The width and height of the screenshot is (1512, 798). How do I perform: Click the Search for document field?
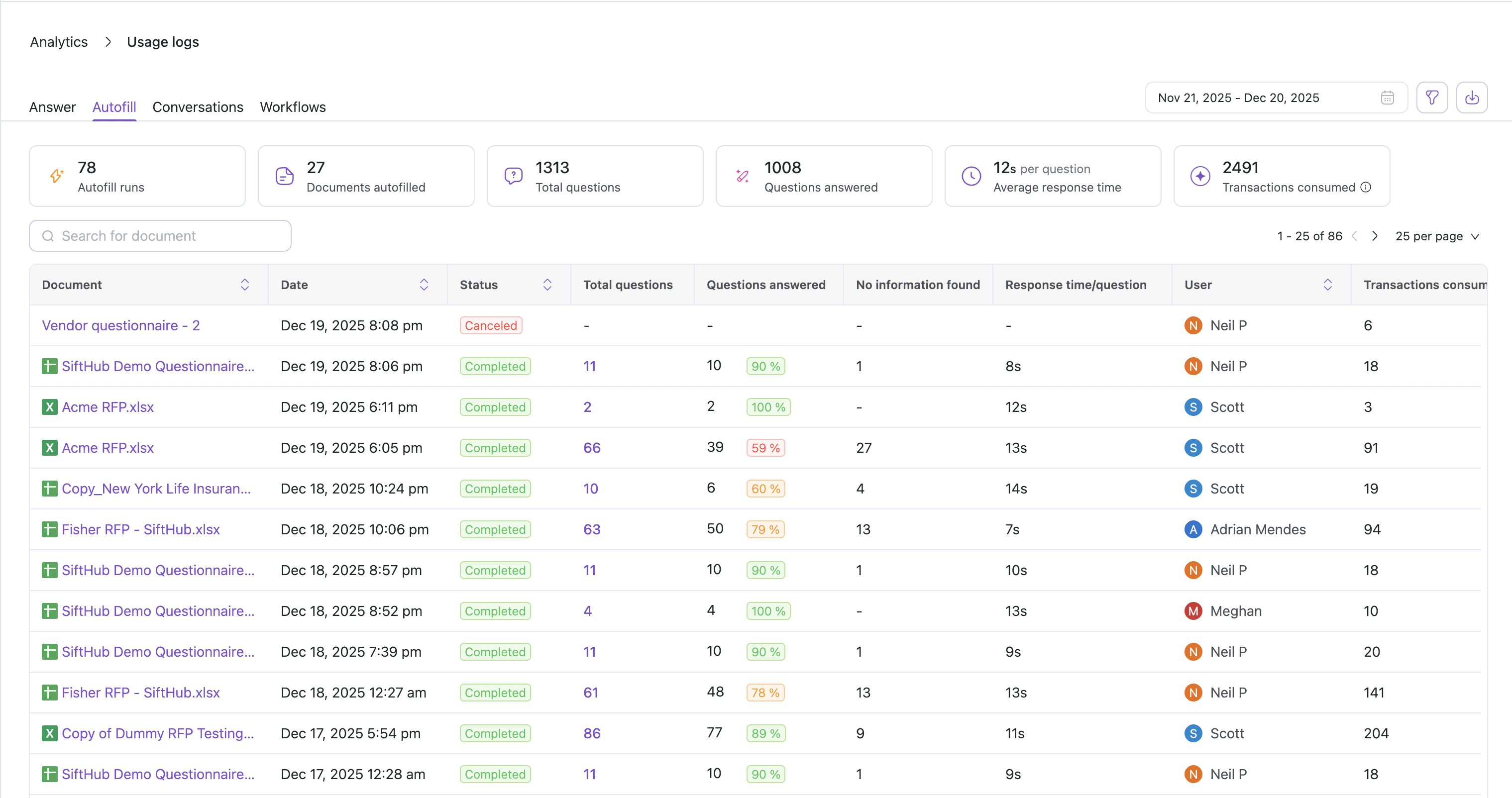[x=170, y=236]
